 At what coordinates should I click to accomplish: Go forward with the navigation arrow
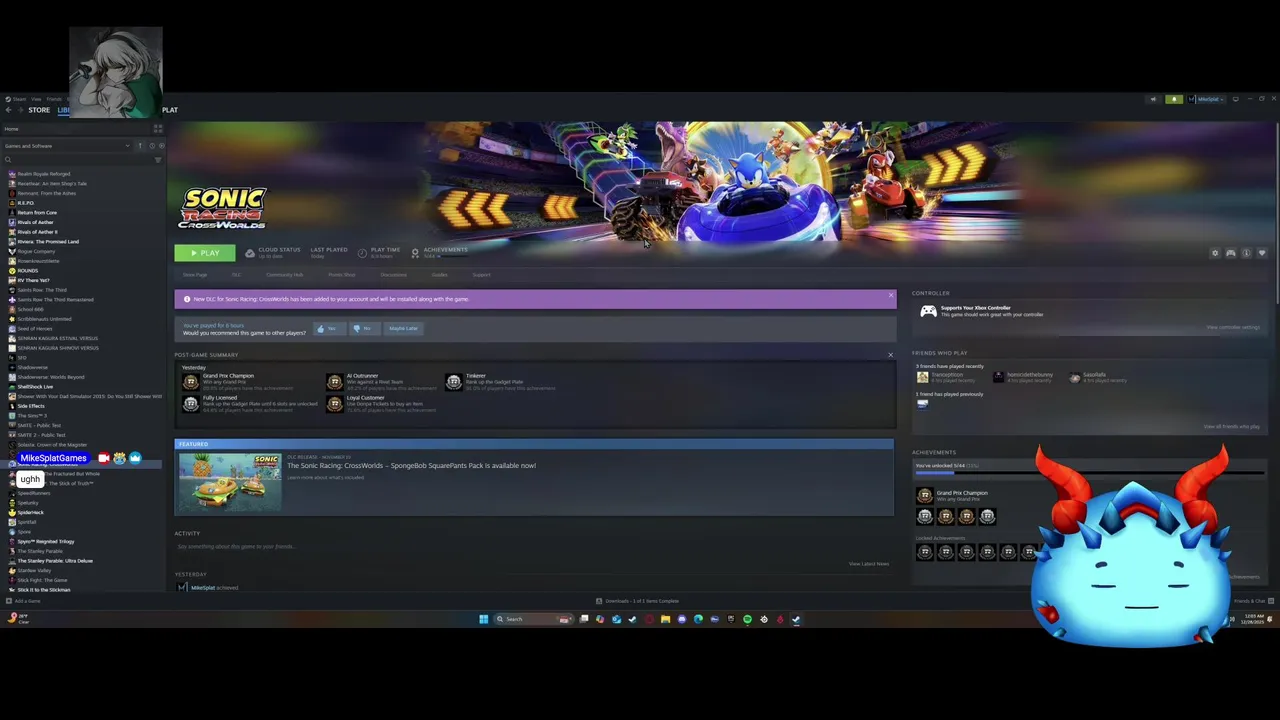20,110
